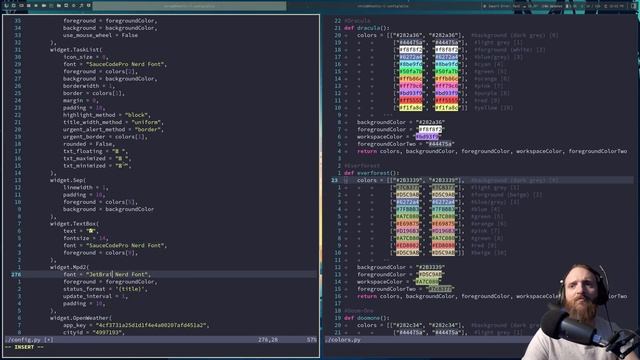Click dracula foregroundColorTwo value "#44475a"
This screenshot has height=360, width=640.
point(440,144)
